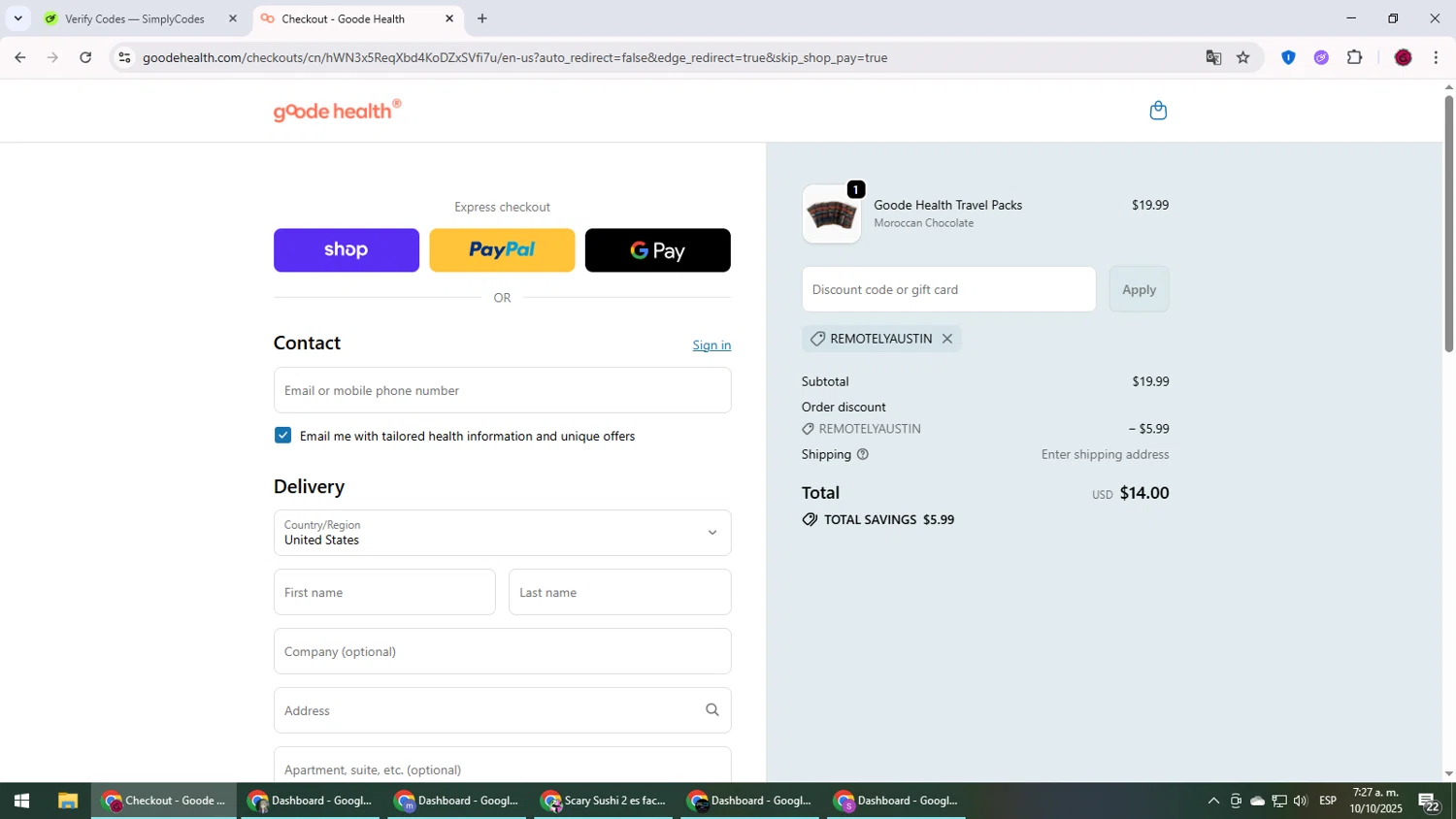1456x819 pixels.
Task: Open the Bitwarden shield extension icon
Action: (1288, 57)
